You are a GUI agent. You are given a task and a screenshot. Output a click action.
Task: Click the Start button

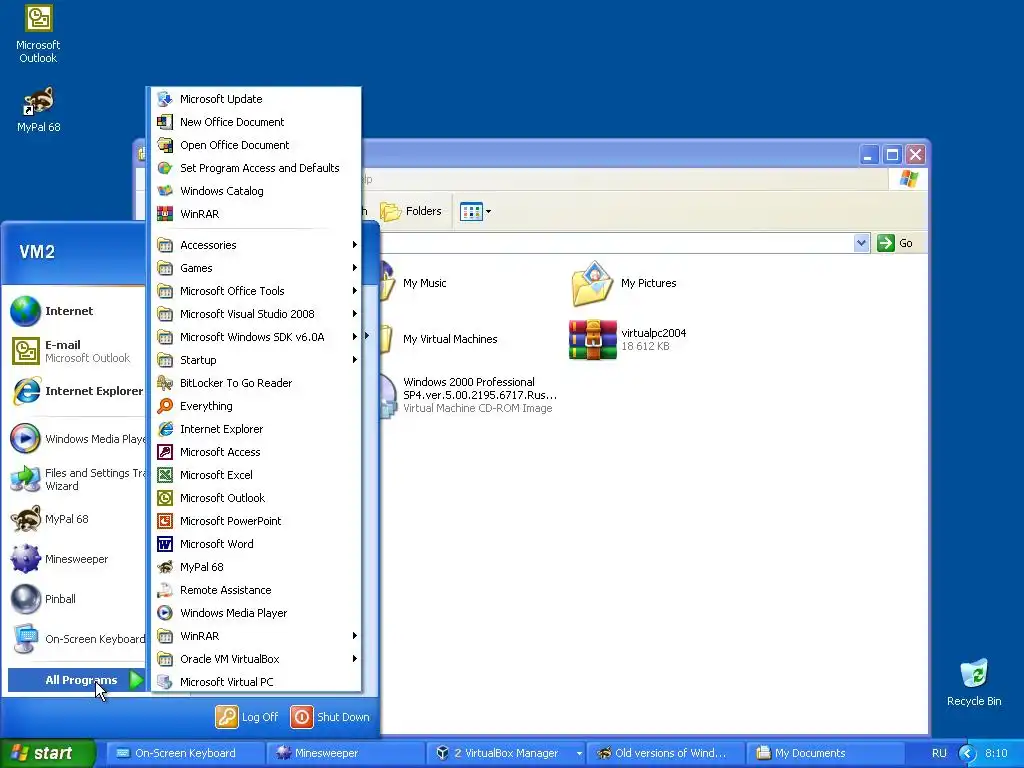click(47, 753)
